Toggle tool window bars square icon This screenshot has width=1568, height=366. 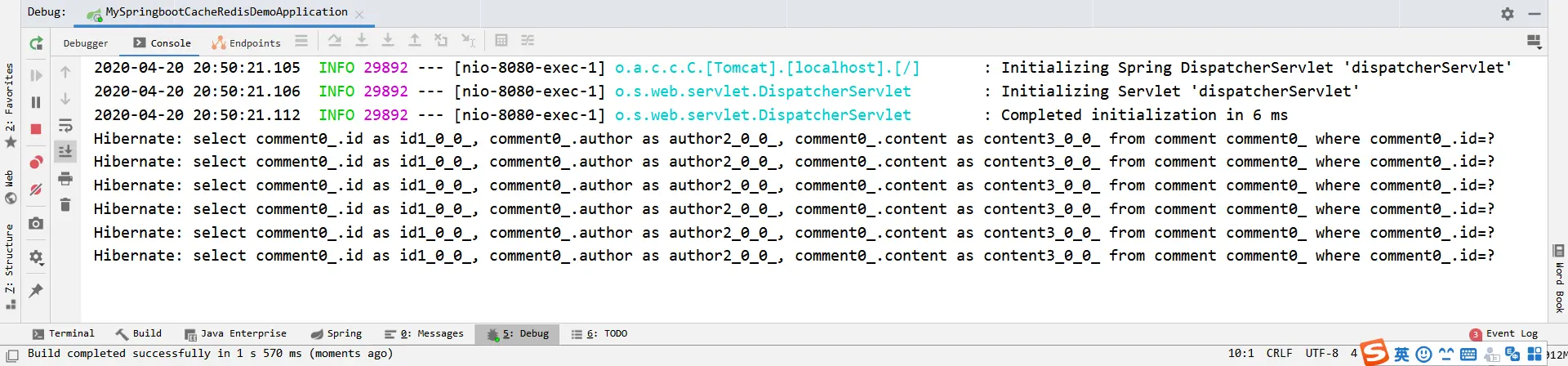pyautogui.click(x=12, y=355)
